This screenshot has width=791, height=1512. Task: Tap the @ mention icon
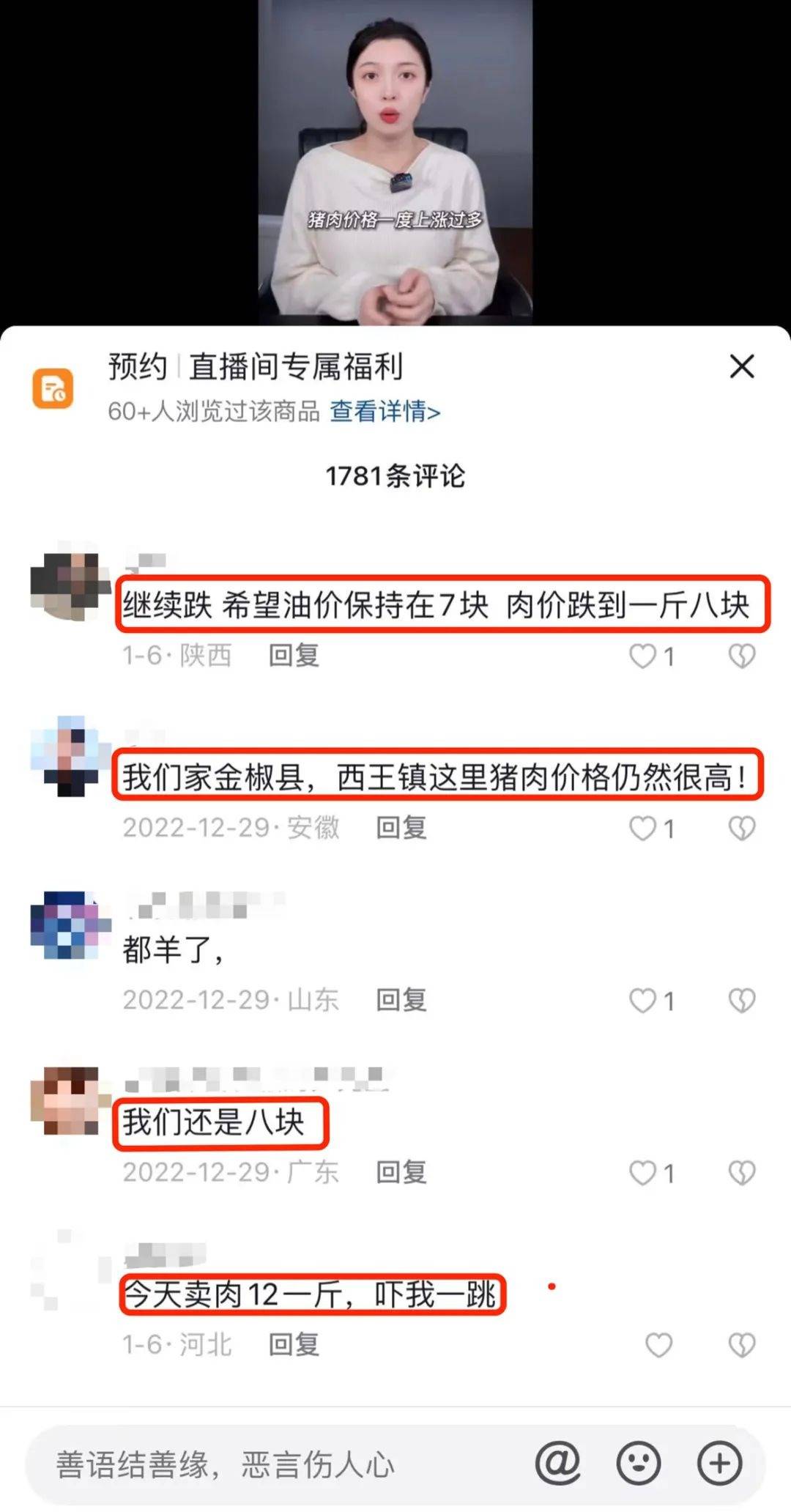tap(558, 1463)
